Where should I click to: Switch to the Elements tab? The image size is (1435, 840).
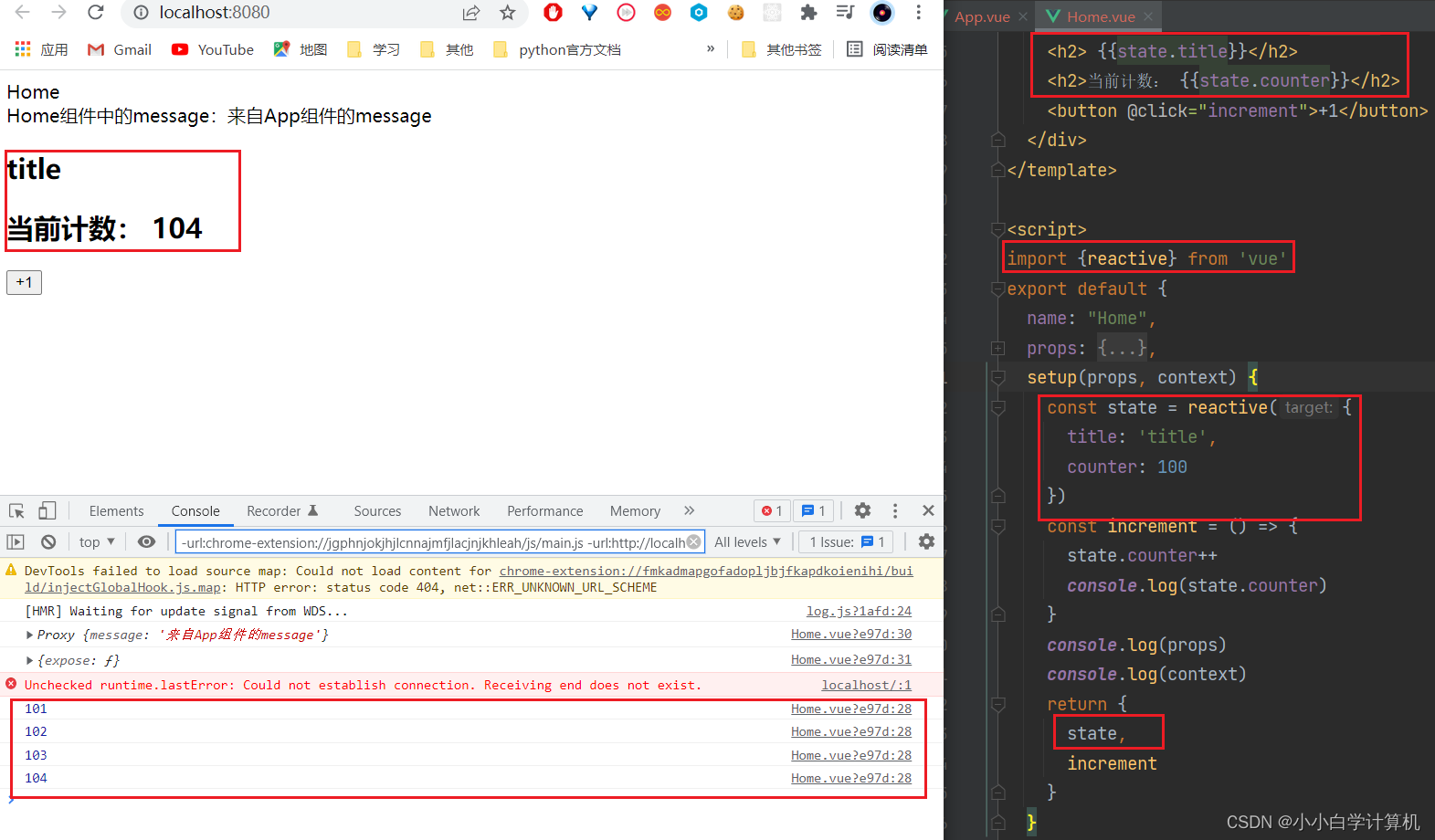(x=116, y=511)
